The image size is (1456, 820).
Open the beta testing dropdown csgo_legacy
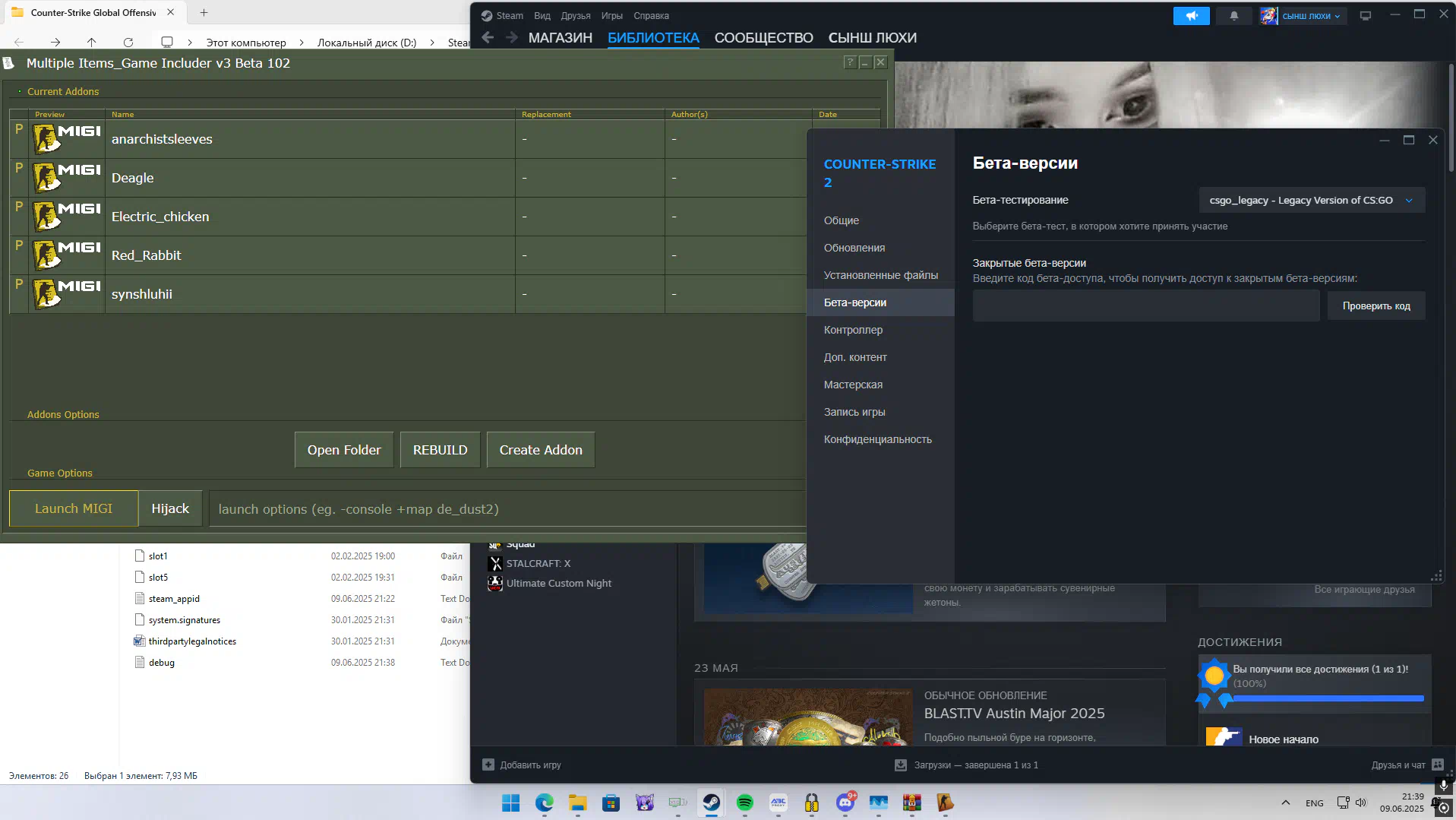[x=1312, y=200]
